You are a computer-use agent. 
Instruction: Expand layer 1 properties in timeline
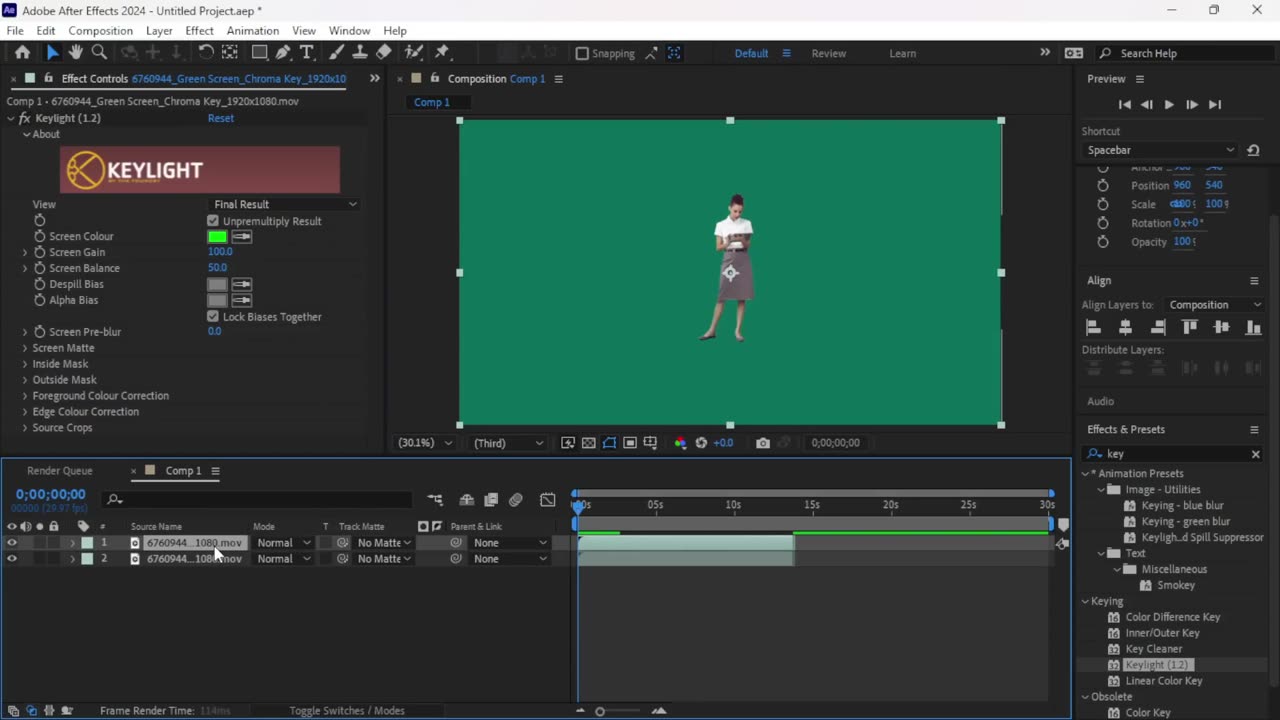pos(72,543)
